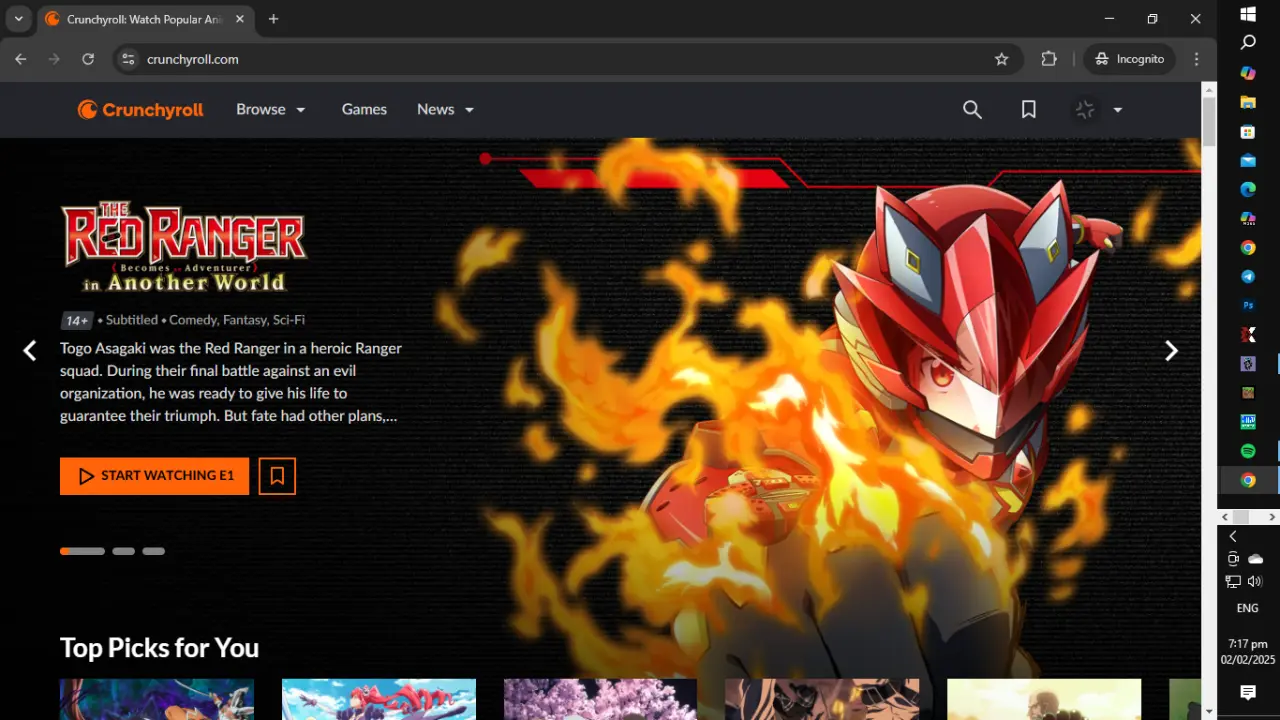Expand the account menu caret
The width and height of the screenshot is (1280, 720).
[1118, 110]
